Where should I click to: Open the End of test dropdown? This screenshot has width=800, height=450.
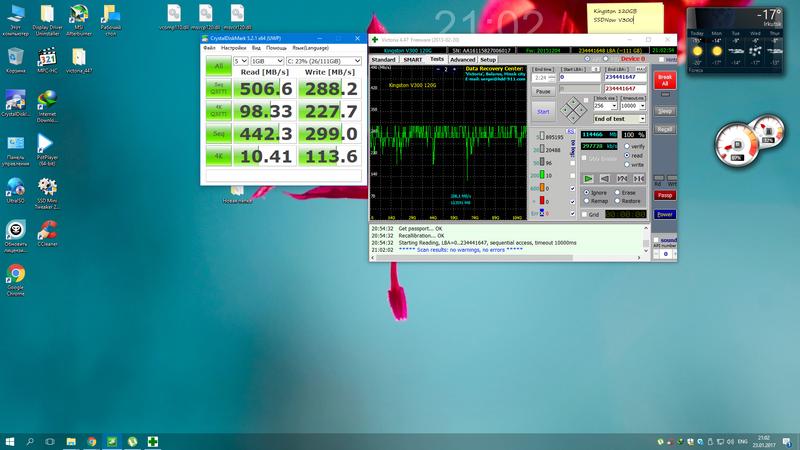click(x=619, y=118)
